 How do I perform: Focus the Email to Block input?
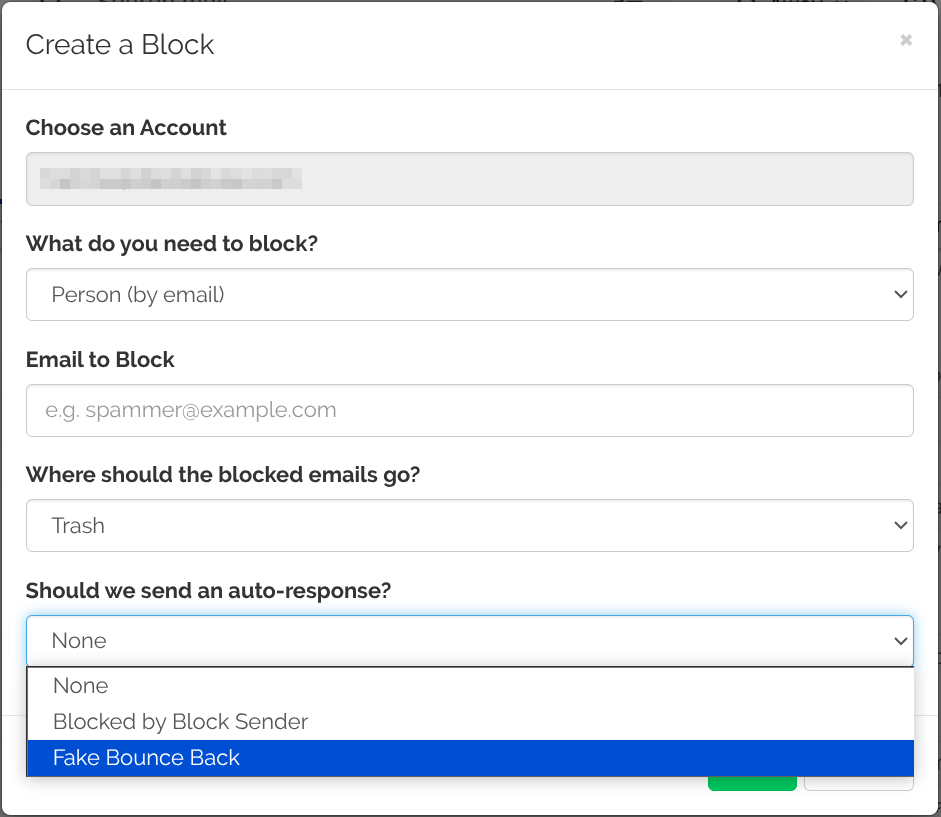pos(469,411)
